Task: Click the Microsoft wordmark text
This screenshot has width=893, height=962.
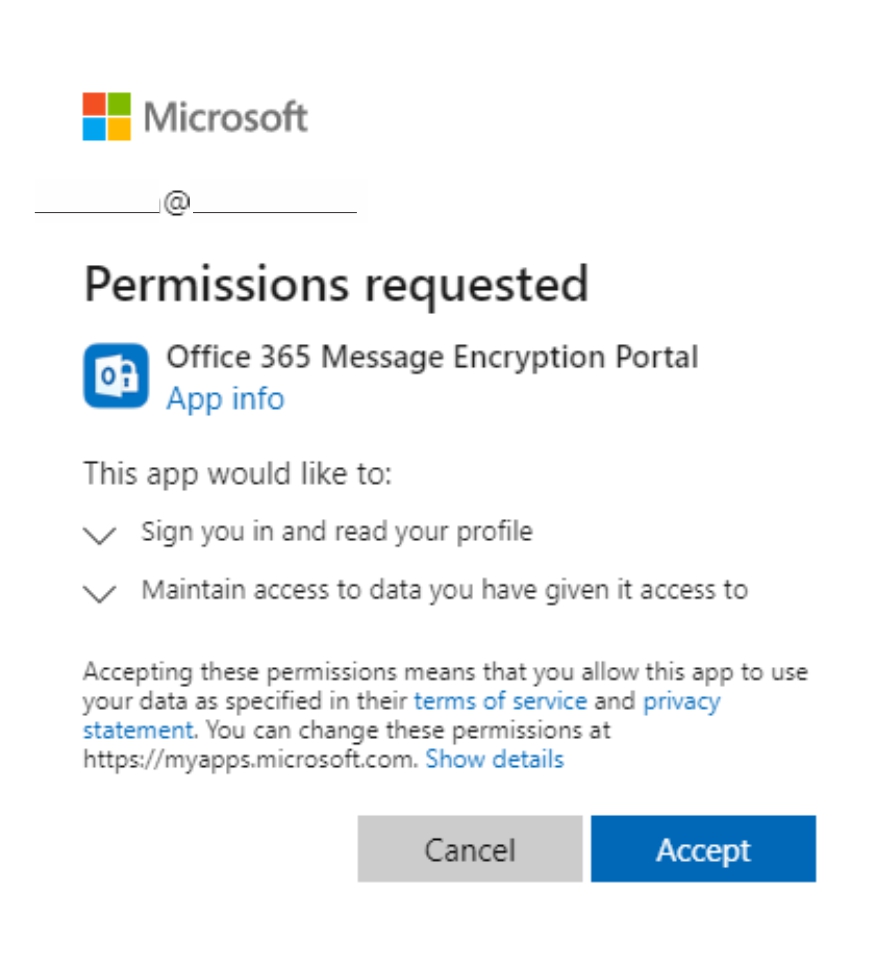Action: pyautogui.click(x=226, y=118)
